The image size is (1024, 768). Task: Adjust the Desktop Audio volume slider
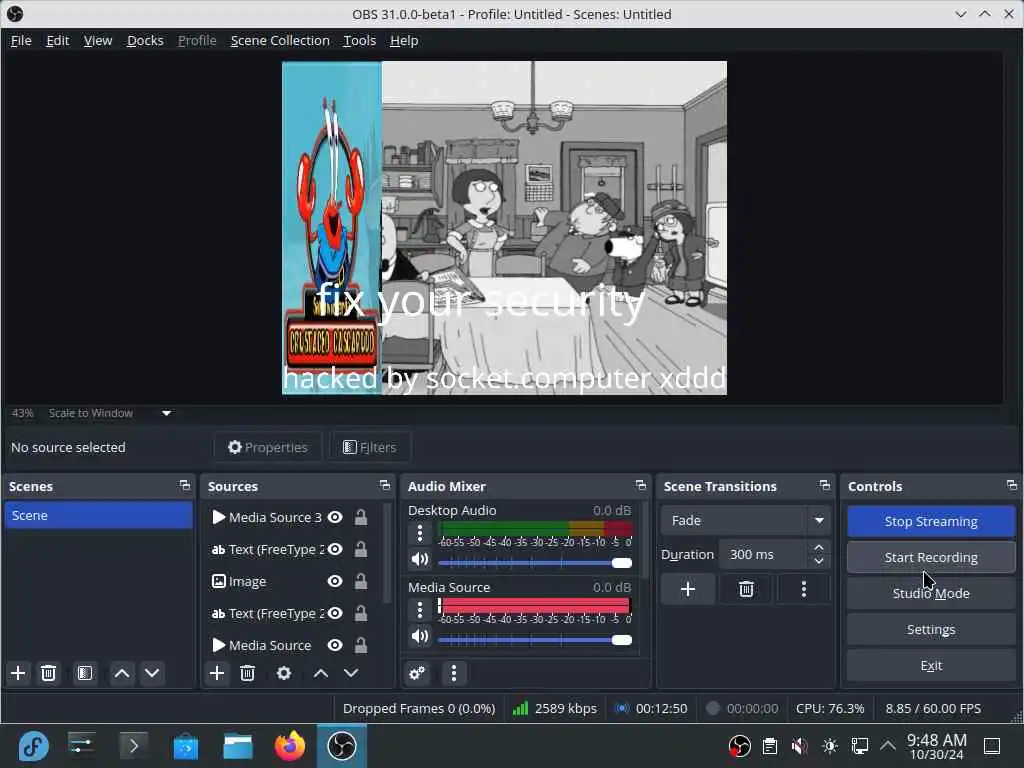(x=535, y=562)
